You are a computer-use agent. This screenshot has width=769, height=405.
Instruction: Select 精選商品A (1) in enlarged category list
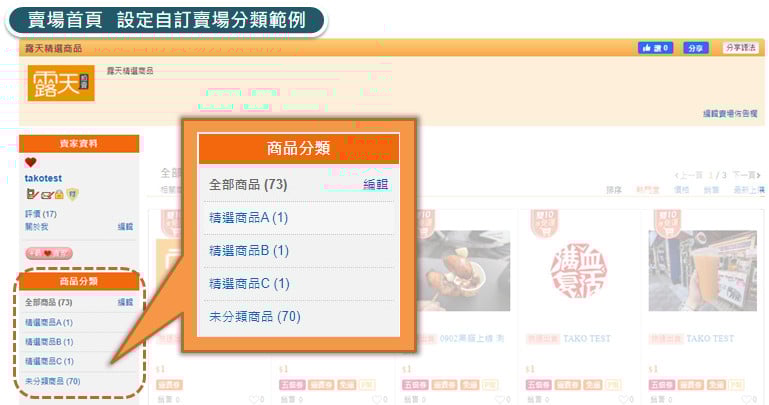click(x=248, y=217)
